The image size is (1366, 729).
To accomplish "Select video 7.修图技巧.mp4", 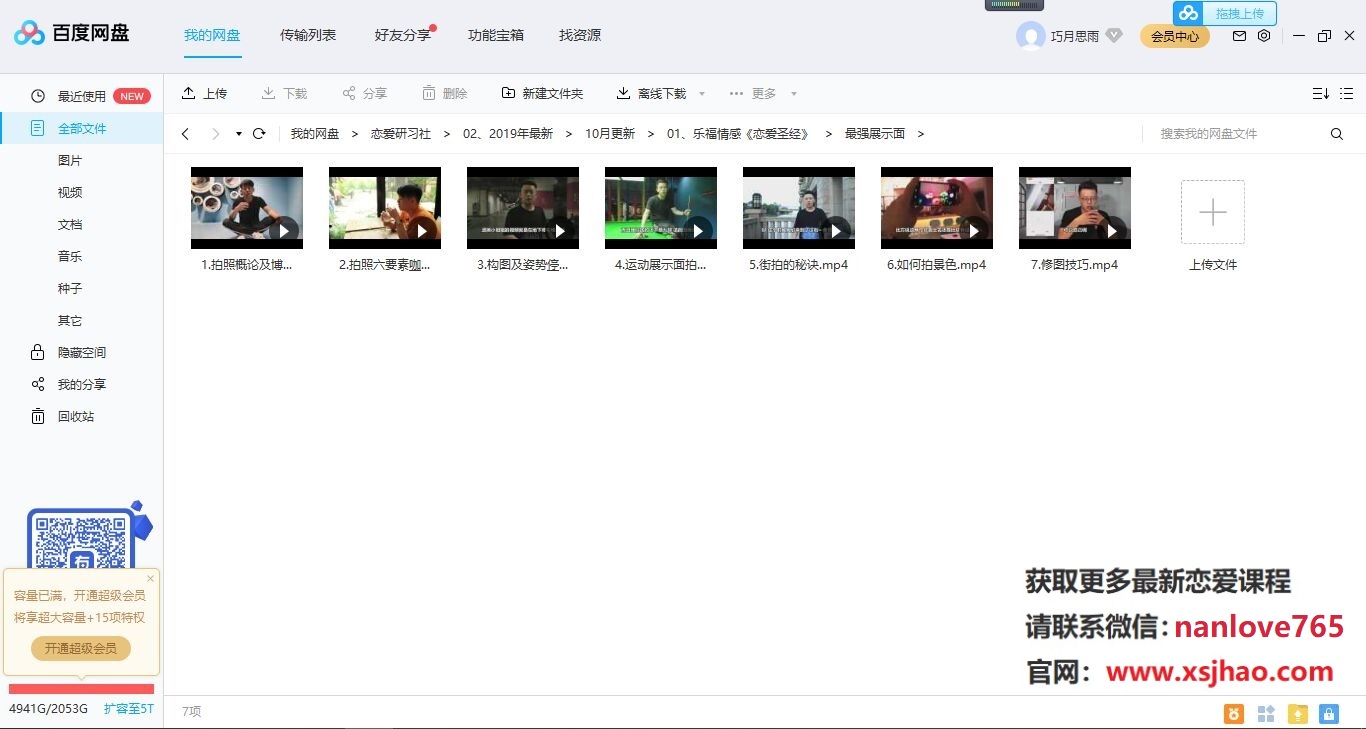I will (x=1075, y=220).
